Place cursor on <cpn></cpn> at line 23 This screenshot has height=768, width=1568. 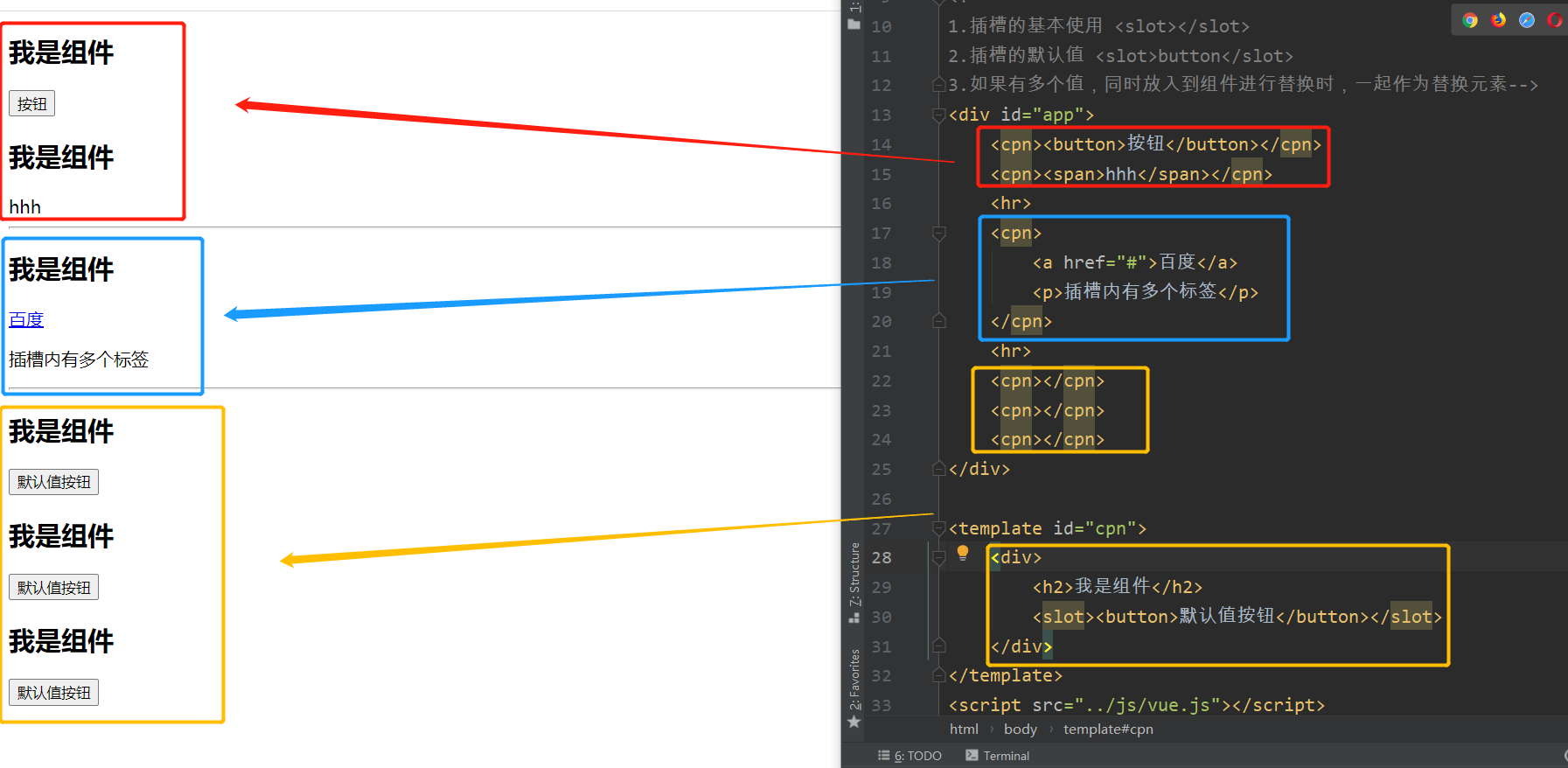(1048, 410)
